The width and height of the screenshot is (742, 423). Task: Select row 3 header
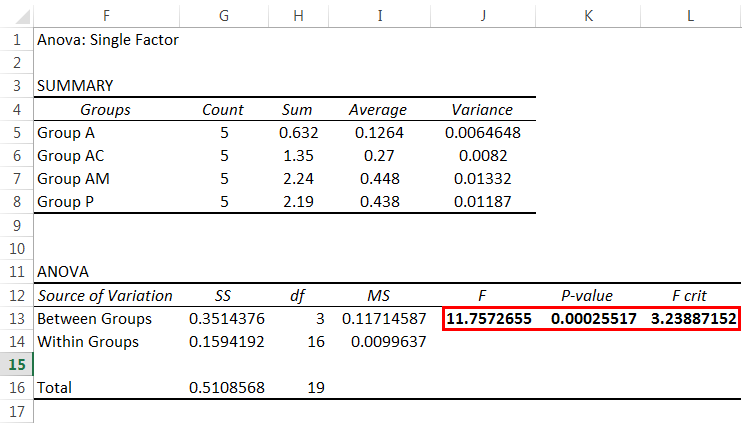click(x=17, y=86)
